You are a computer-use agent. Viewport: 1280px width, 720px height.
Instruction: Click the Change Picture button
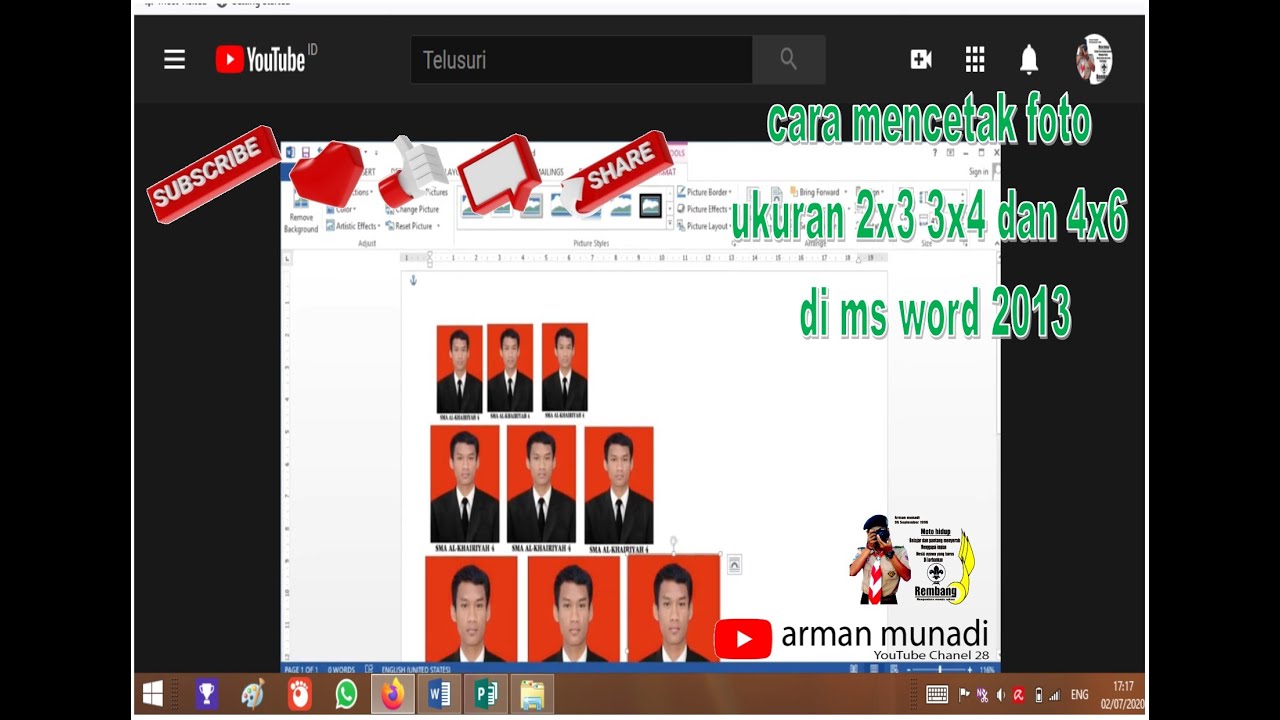[x=413, y=210]
